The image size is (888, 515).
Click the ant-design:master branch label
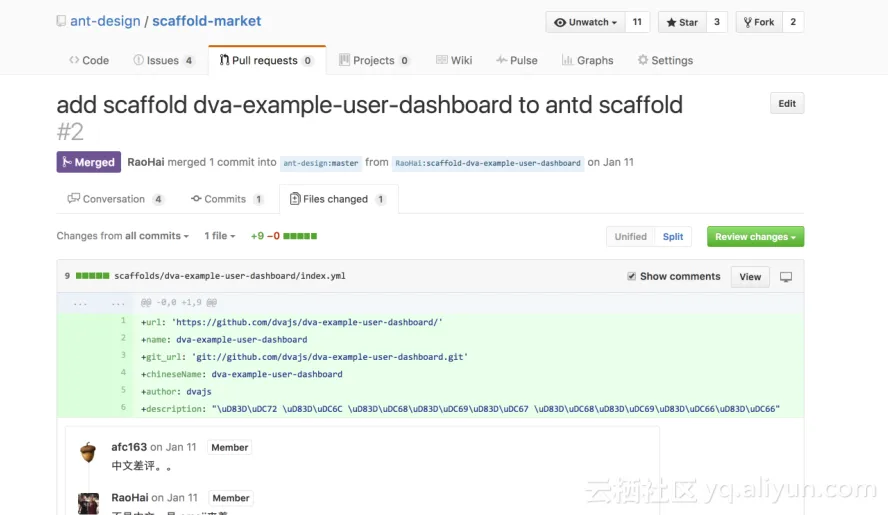click(x=321, y=163)
